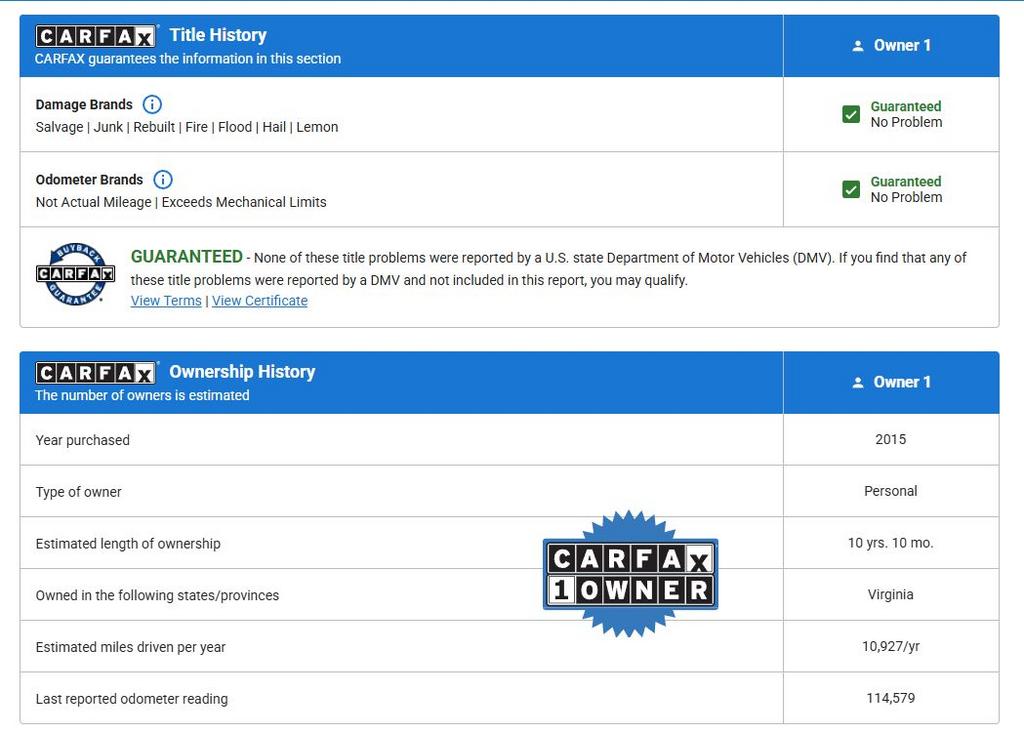Screen dimensions: 1024x732
Task: Click the green checkmark for Odometer Brands
Action: (851, 189)
